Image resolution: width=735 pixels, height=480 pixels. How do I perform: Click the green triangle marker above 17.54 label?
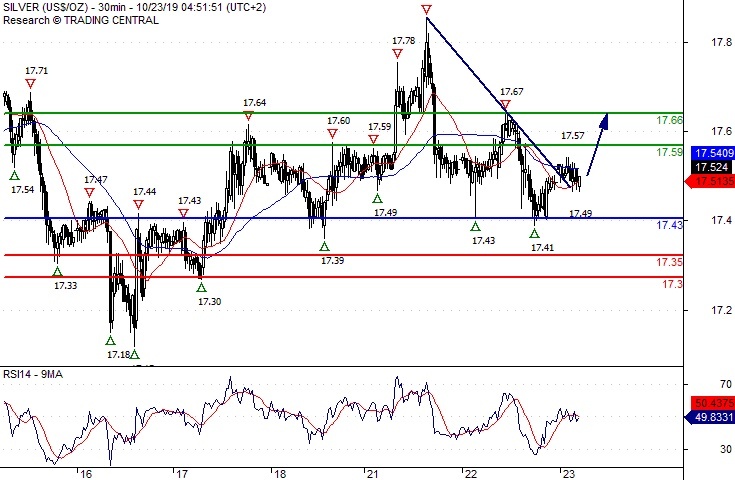tap(15, 176)
